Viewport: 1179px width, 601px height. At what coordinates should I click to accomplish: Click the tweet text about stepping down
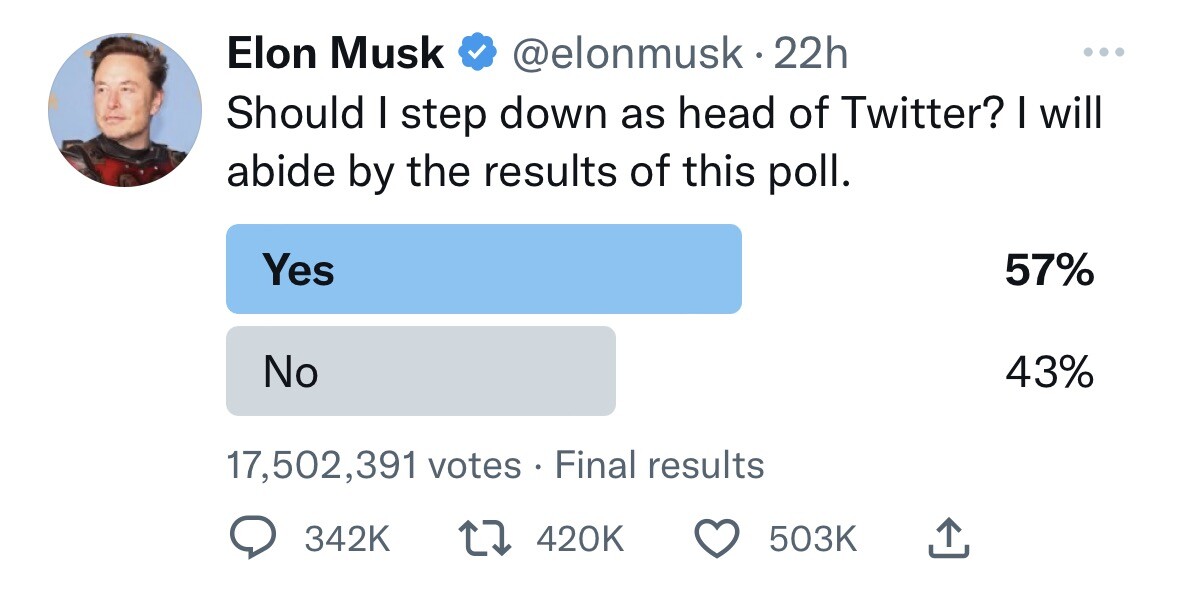[x=665, y=142]
